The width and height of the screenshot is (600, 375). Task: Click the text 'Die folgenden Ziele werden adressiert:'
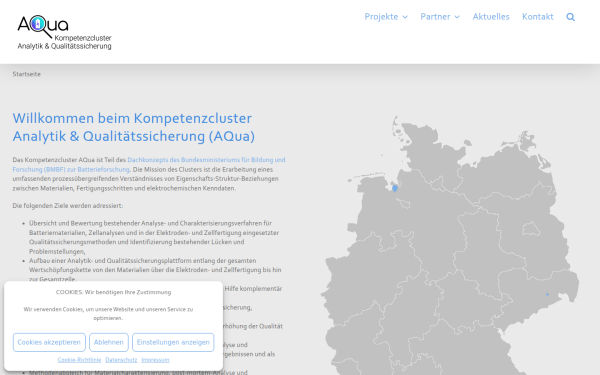[x=68, y=205]
